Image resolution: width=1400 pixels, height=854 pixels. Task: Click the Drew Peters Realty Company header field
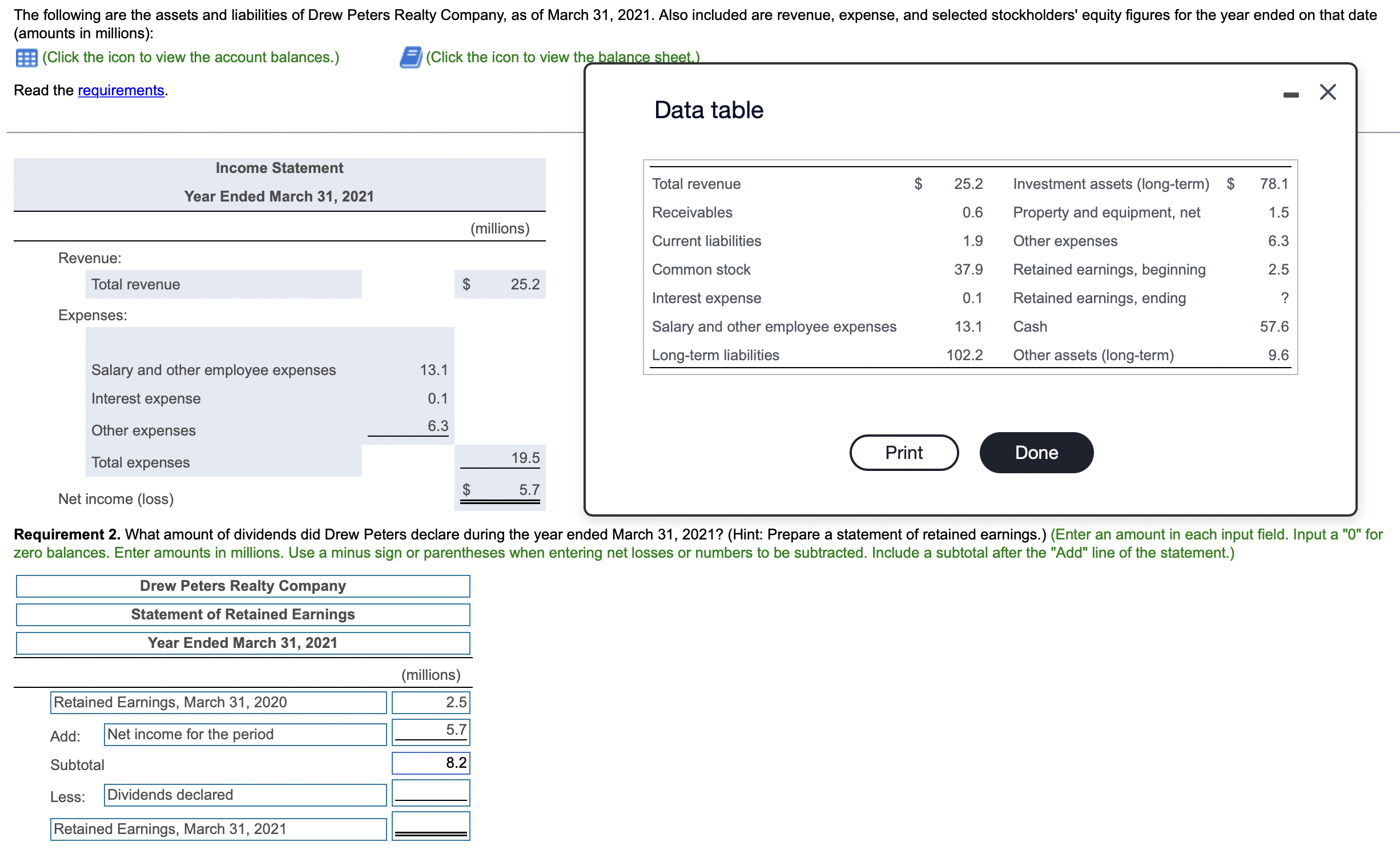pos(243,586)
